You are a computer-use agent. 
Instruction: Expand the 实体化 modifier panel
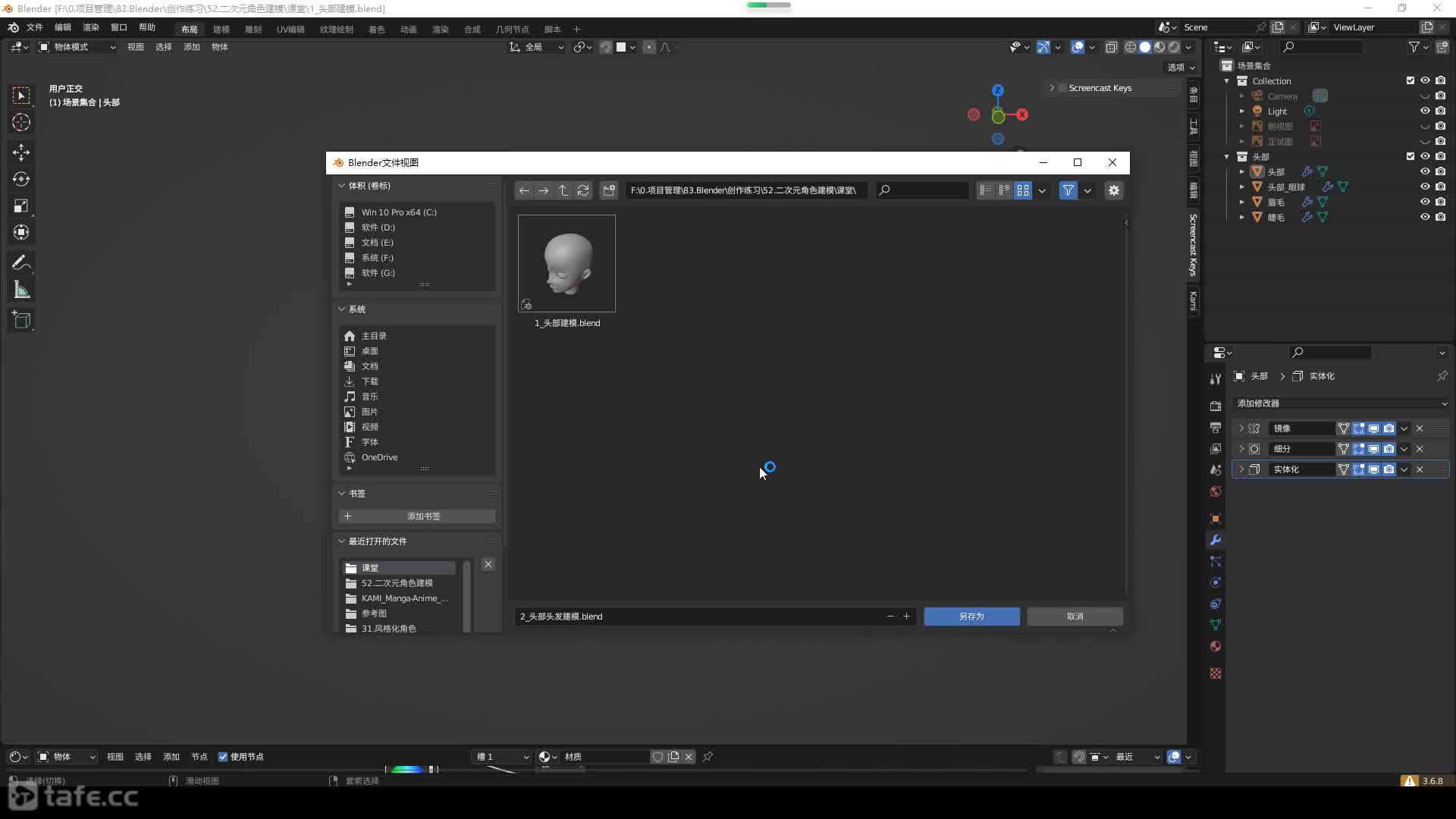tap(1241, 469)
